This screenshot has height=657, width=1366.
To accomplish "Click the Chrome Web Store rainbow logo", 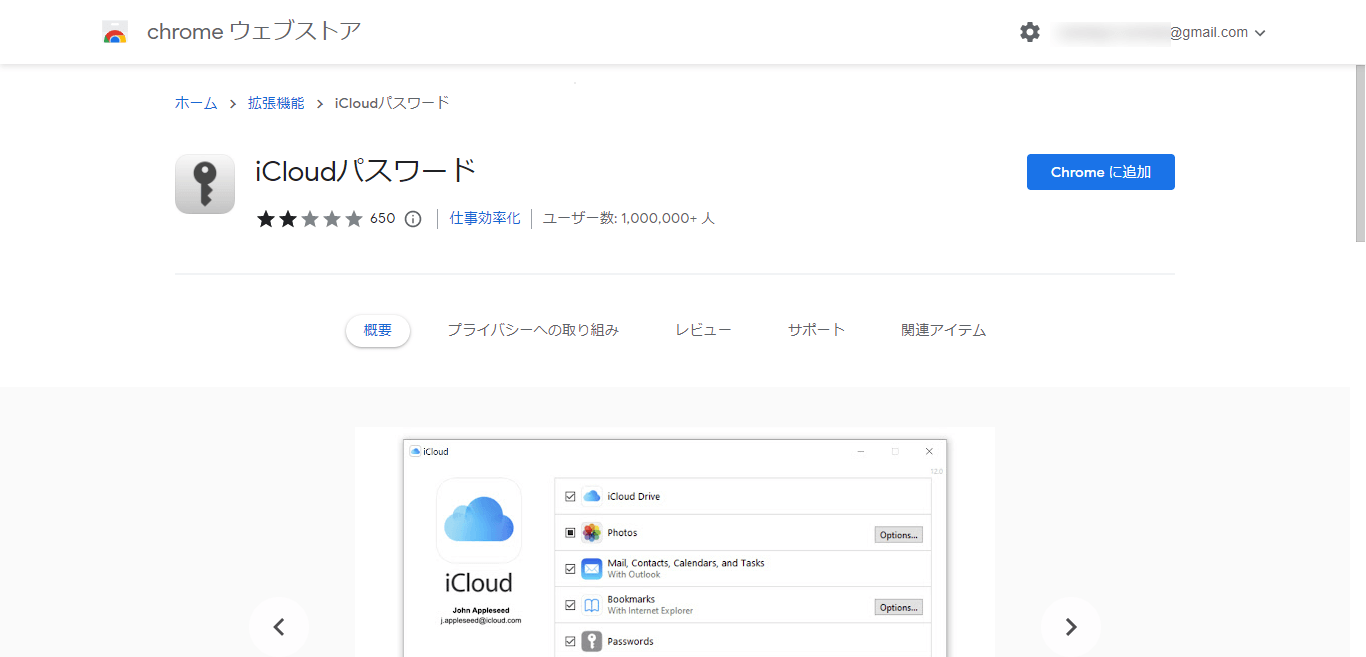I will 115,32.
